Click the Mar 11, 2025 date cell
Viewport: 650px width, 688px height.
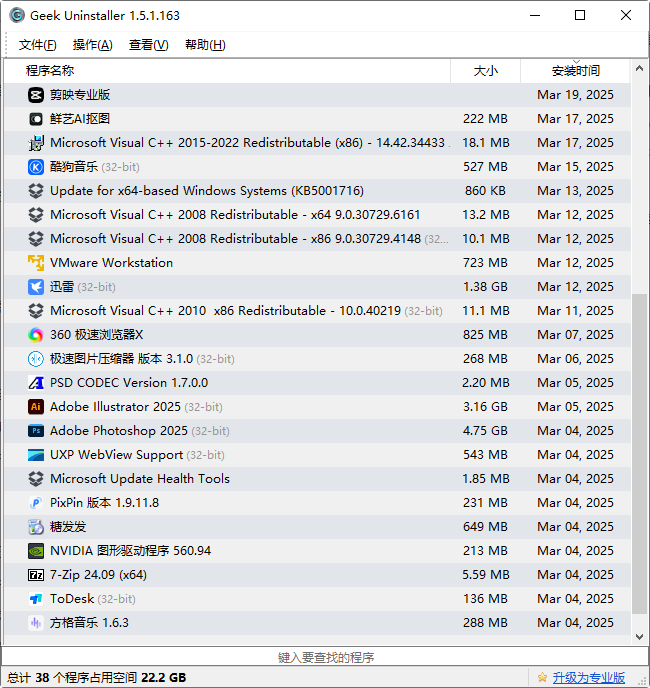point(575,311)
